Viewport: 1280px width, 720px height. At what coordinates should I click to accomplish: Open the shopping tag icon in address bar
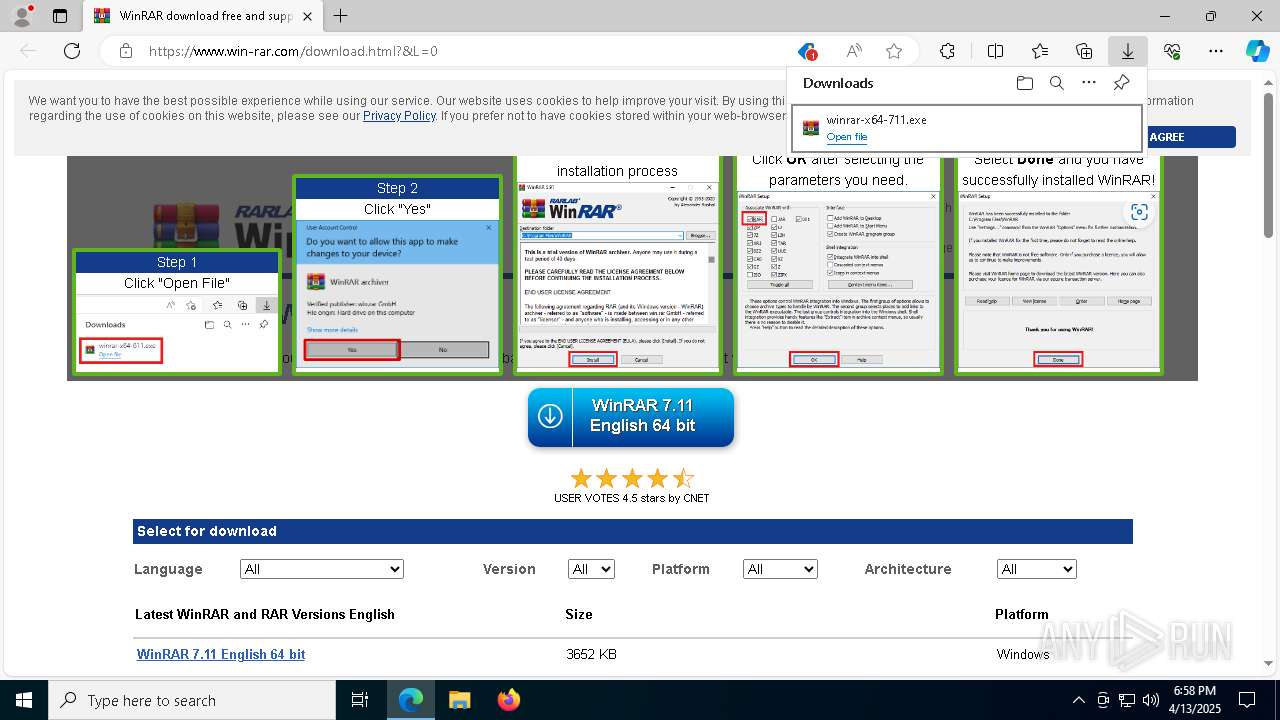click(807, 52)
